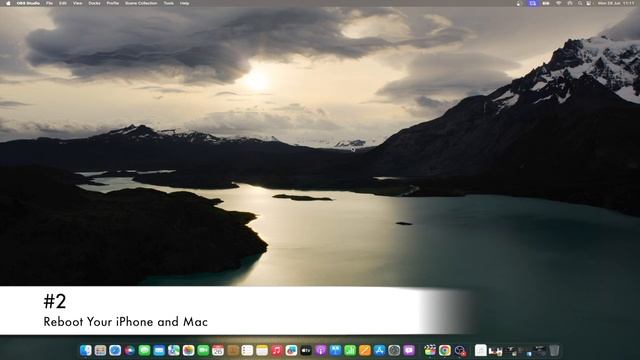Open OBS Studio icon in the Dock

click(x=460, y=350)
